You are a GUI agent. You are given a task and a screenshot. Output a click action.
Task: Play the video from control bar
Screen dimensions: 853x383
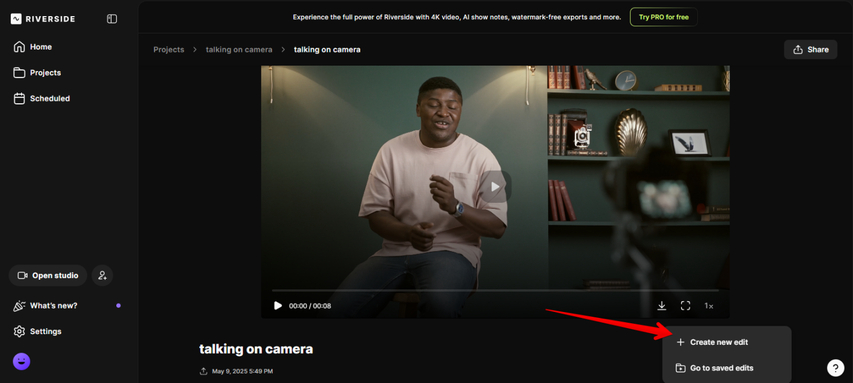[278, 306]
